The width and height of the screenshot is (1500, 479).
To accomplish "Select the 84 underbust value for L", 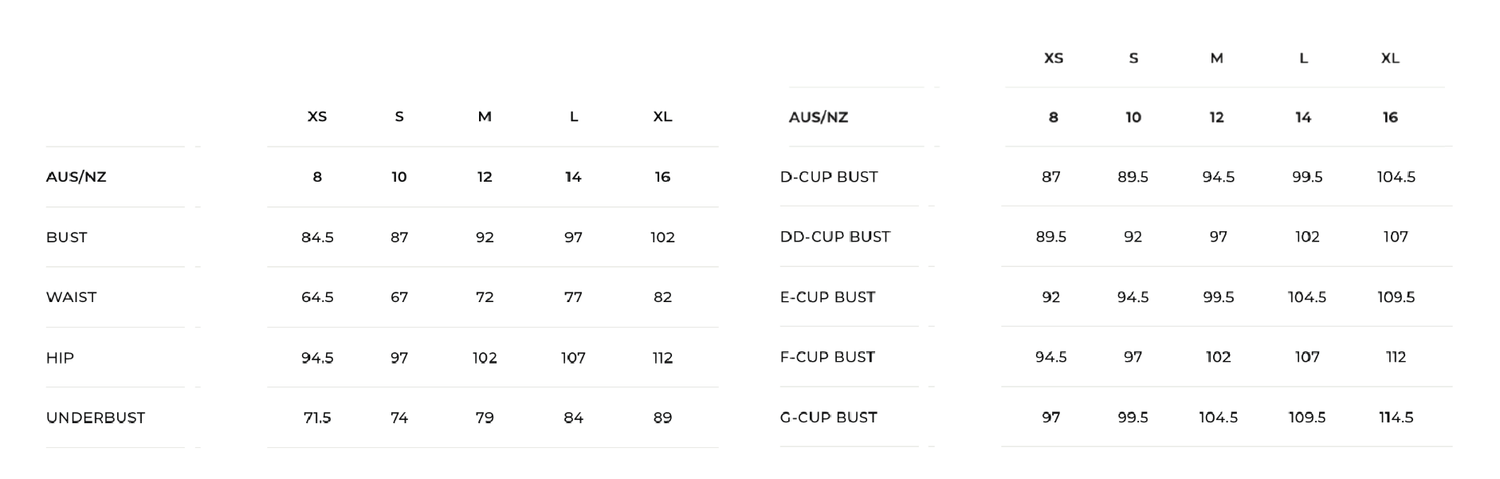I will click(x=573, y=417).
